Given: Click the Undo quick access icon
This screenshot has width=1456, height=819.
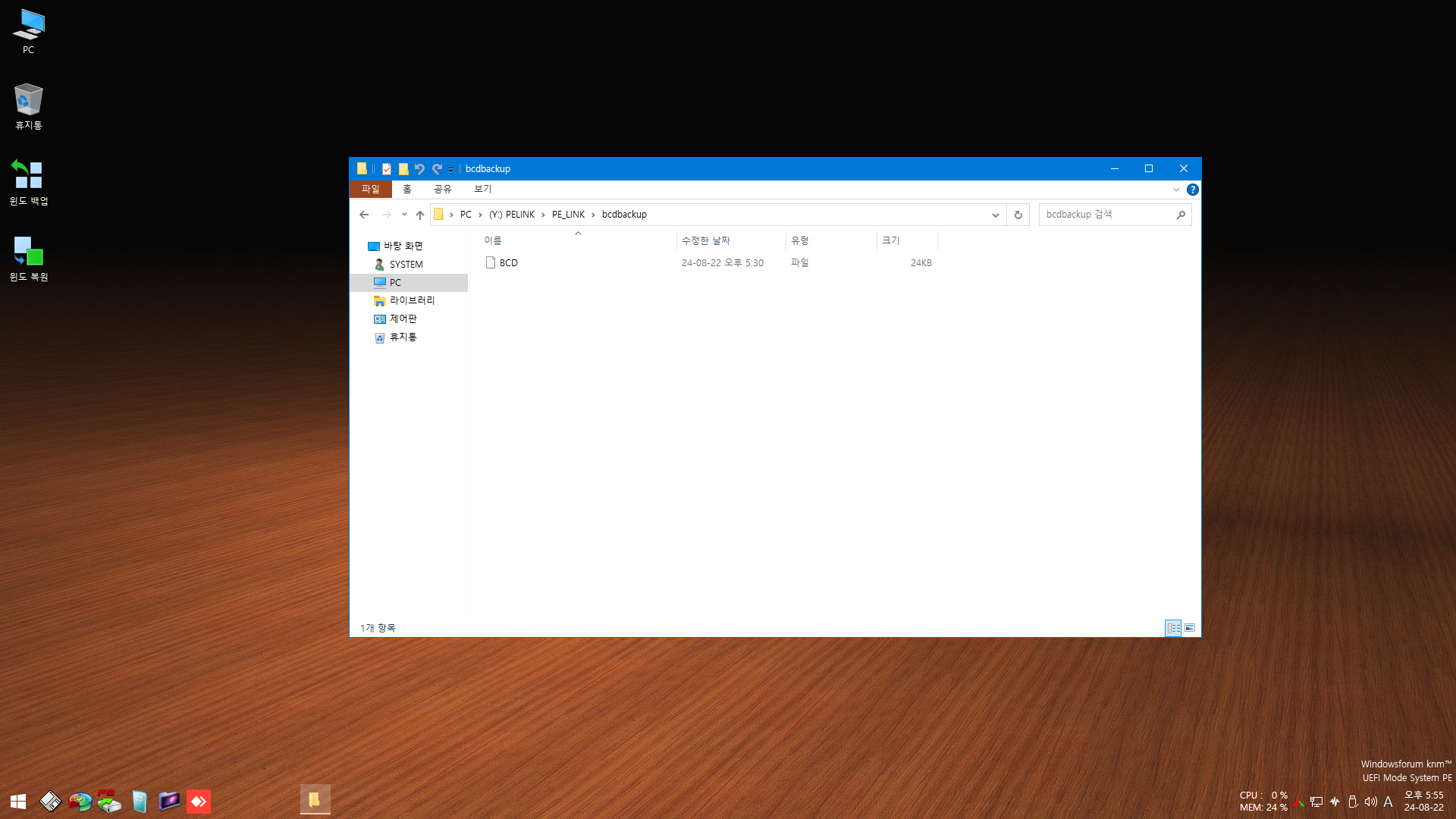Looking at the screenshot, I should (419, 169).
